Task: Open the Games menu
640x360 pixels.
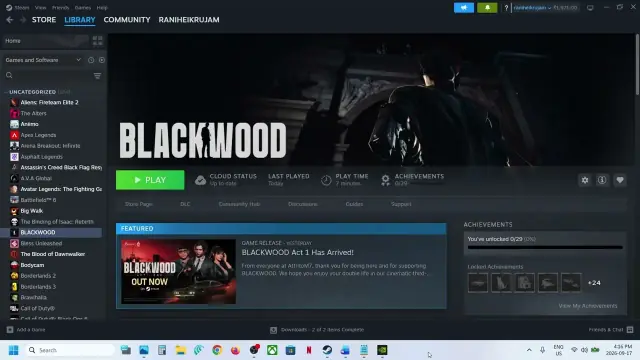Action: [82, 8]
